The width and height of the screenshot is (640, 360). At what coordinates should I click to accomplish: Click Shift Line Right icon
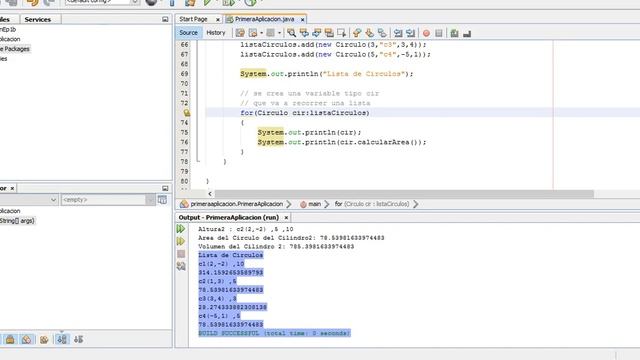pyautogui.click(x=411, y=33)
